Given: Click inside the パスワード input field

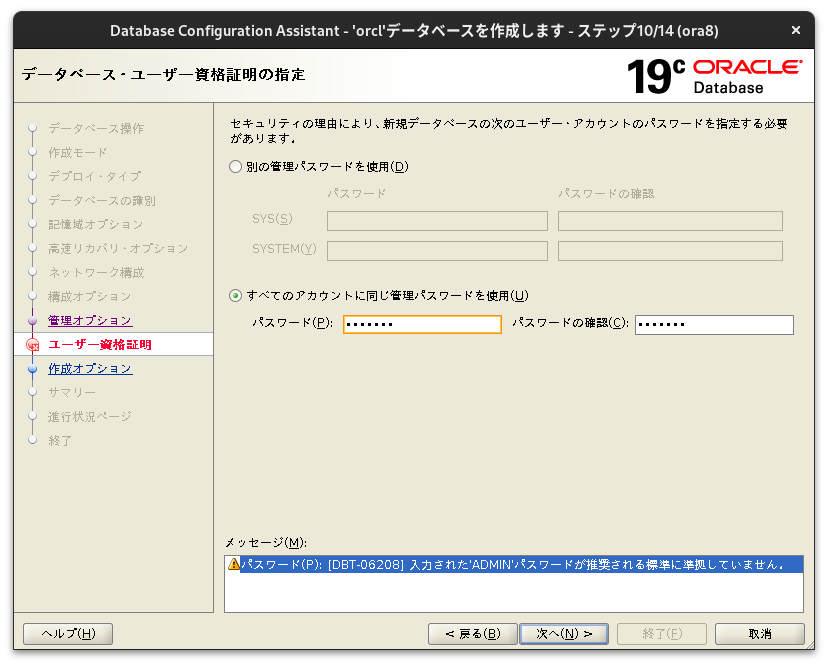Looking at the screenshot, I should (x=421, y=324).
